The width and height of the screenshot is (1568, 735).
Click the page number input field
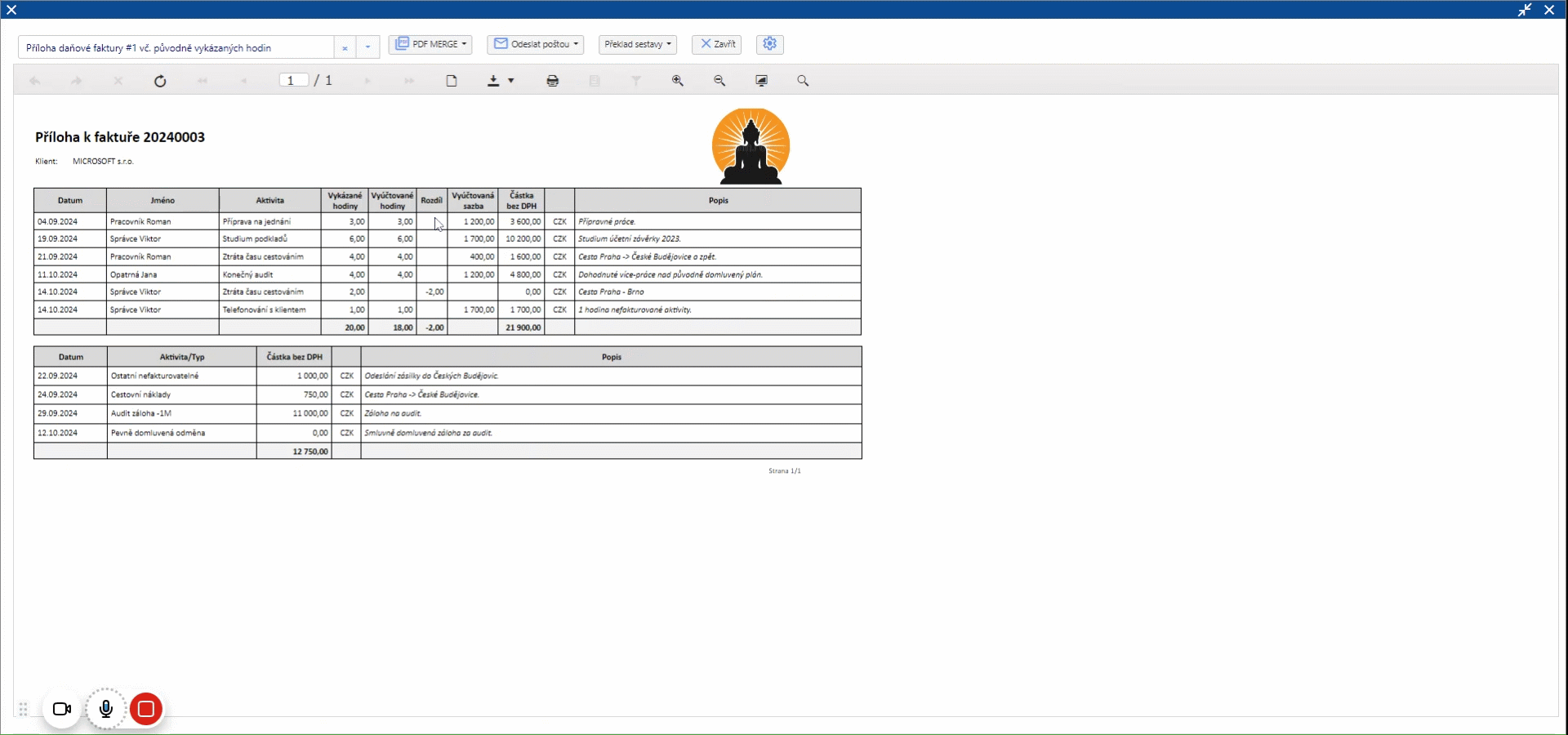(x=293, y=80)
